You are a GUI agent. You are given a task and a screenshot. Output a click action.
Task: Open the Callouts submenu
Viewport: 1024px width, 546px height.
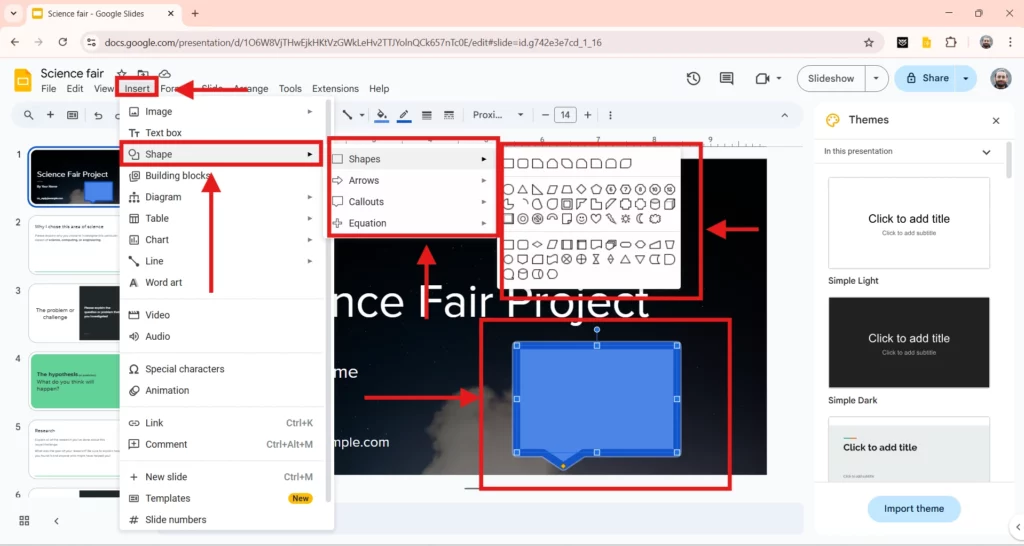pyautogui.click(x=366, y=202)
